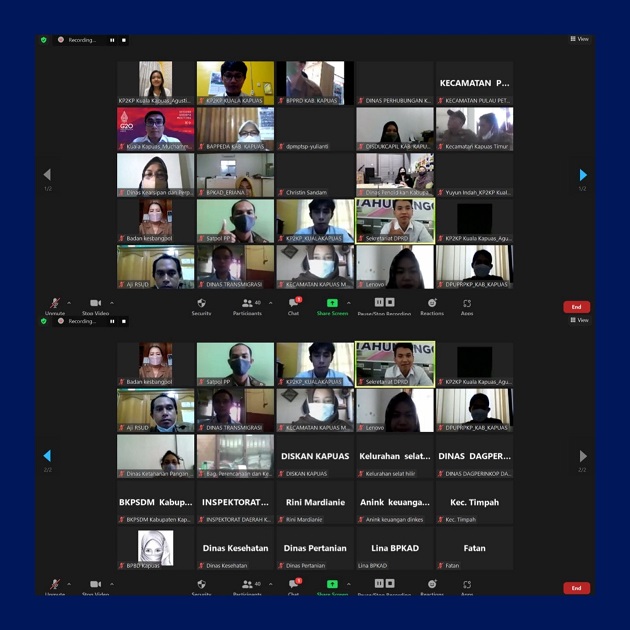Click Security icon in top meeting toolbar
Screen dimensions: 630x630
[201, 304]
